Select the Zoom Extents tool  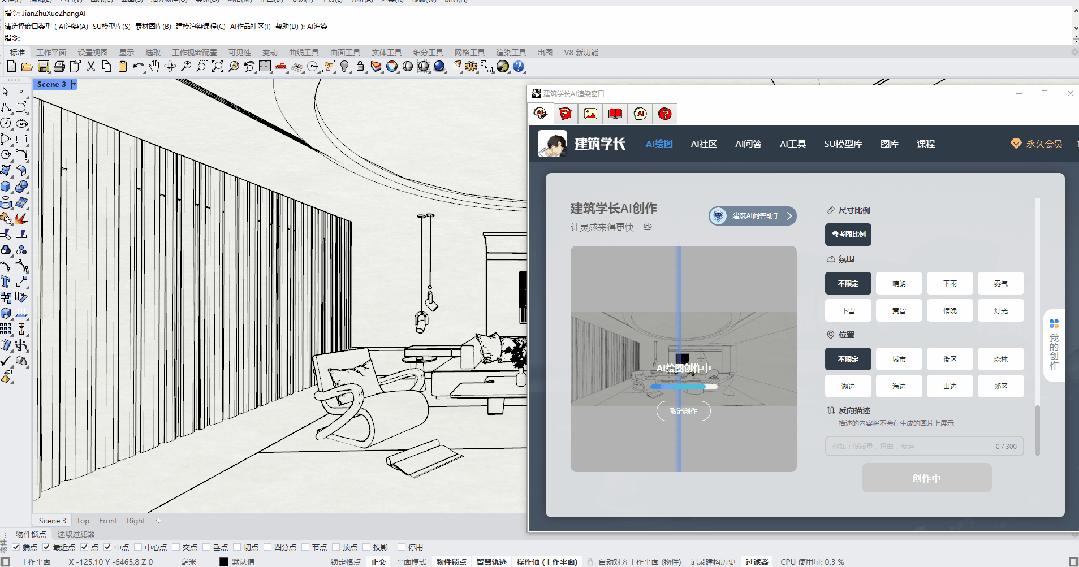(217, 66)
